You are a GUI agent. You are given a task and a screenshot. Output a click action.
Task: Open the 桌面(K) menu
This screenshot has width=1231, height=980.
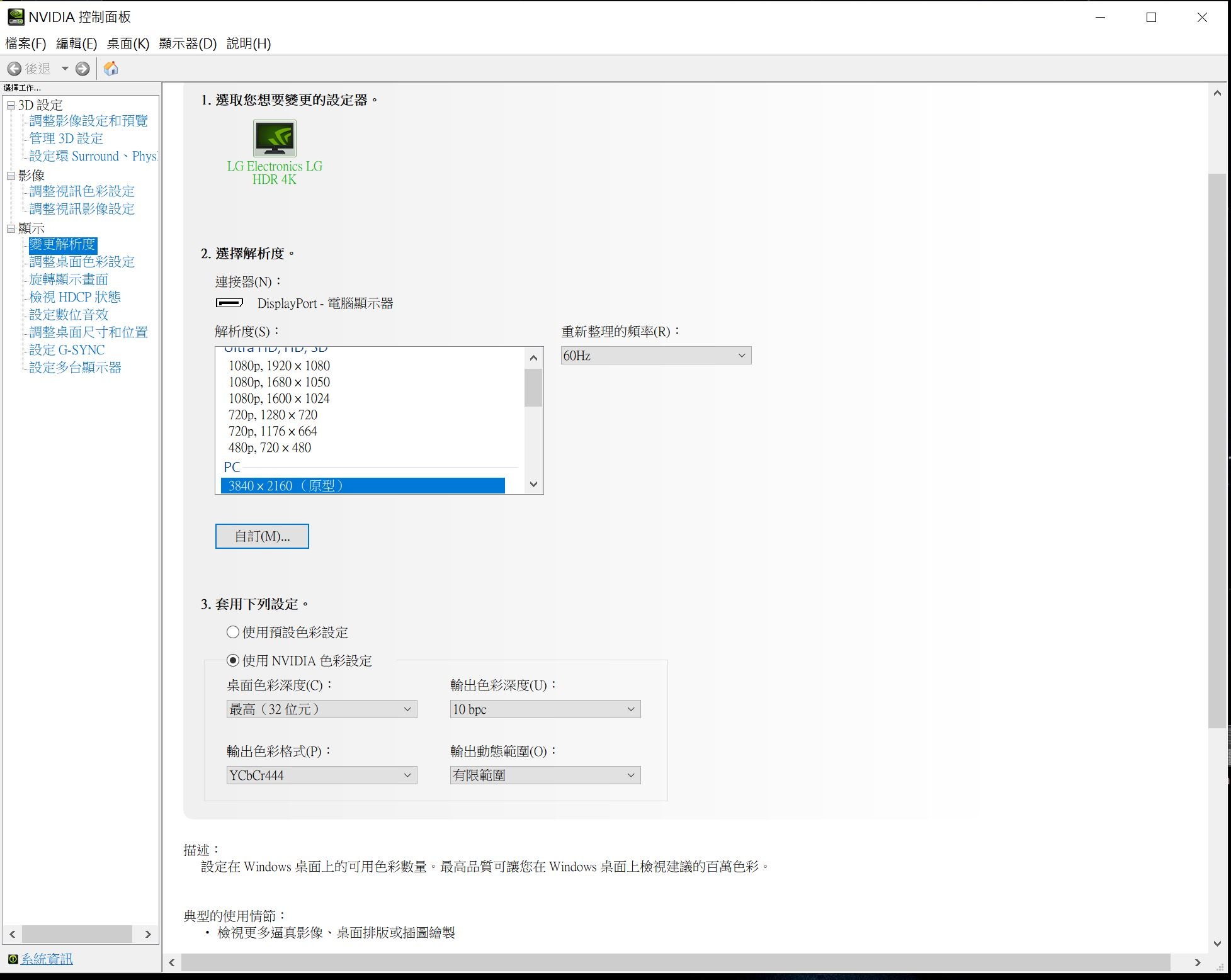pyautogui.click(x=128, y=43)
